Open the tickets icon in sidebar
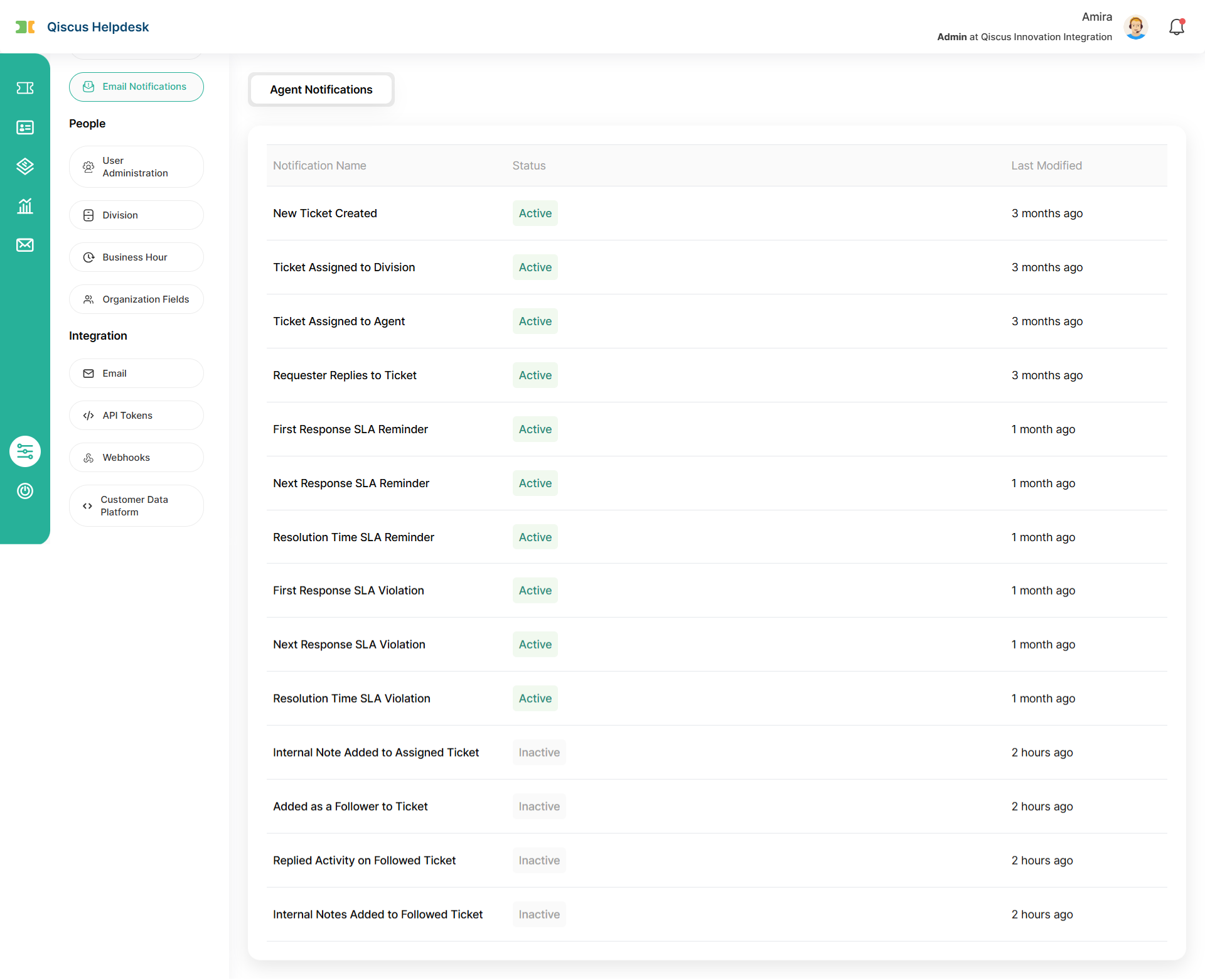The height and width of the screenshot is (980, 1205). coord(25,88)
